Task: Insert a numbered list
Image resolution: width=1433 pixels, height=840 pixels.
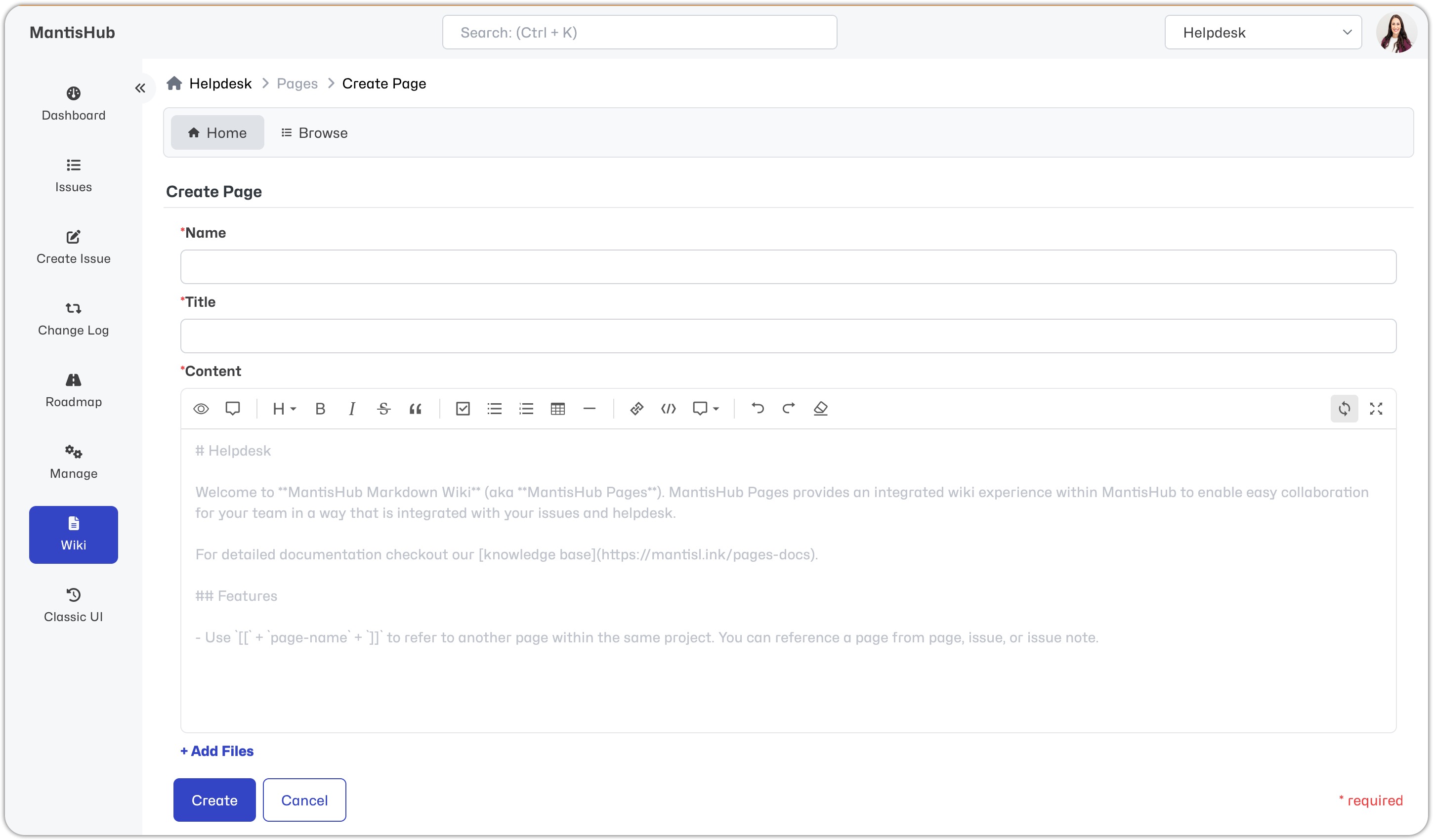Action: tap(527, 409)
